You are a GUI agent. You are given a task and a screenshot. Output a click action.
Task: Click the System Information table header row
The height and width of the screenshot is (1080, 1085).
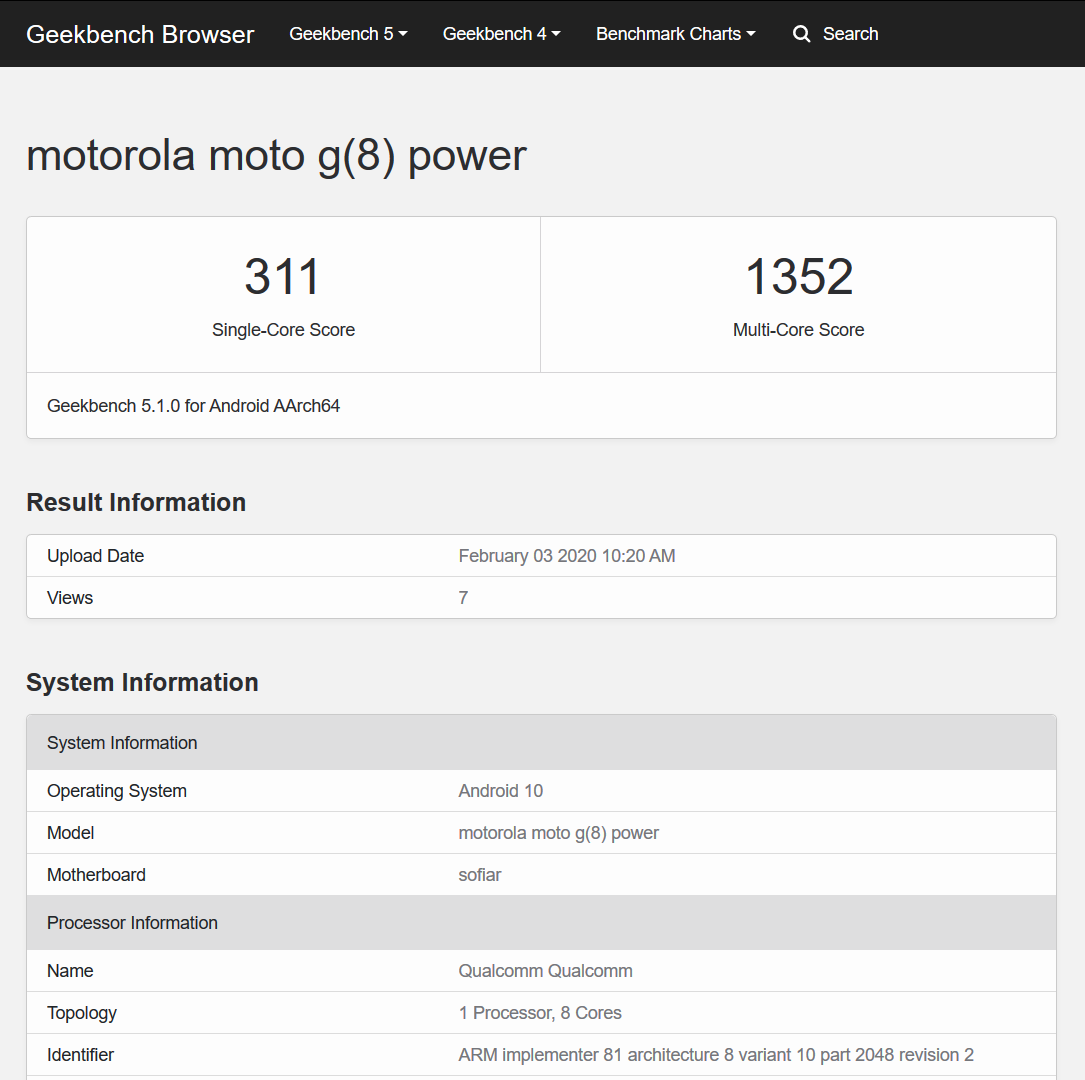(541, 742)
